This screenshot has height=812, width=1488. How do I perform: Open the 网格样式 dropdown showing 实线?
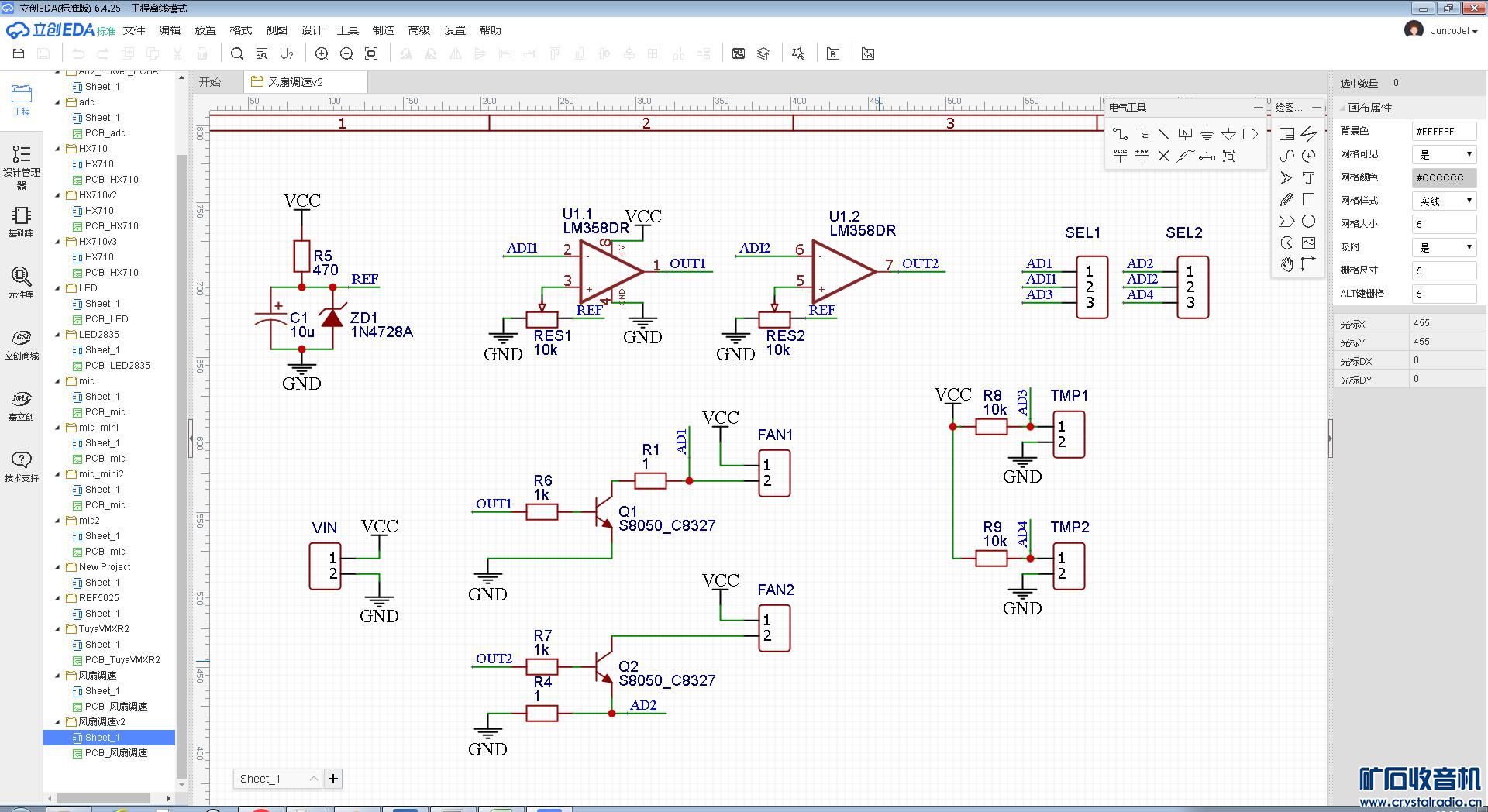point(1444,201)
